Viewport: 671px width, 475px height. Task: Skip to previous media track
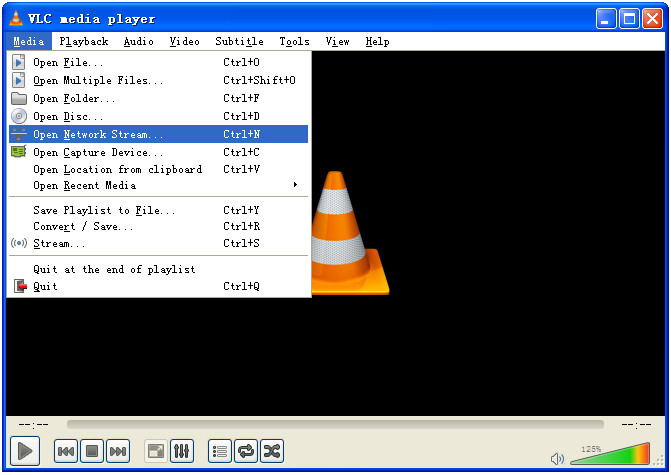pyautogui.click(x=66, y=451)
